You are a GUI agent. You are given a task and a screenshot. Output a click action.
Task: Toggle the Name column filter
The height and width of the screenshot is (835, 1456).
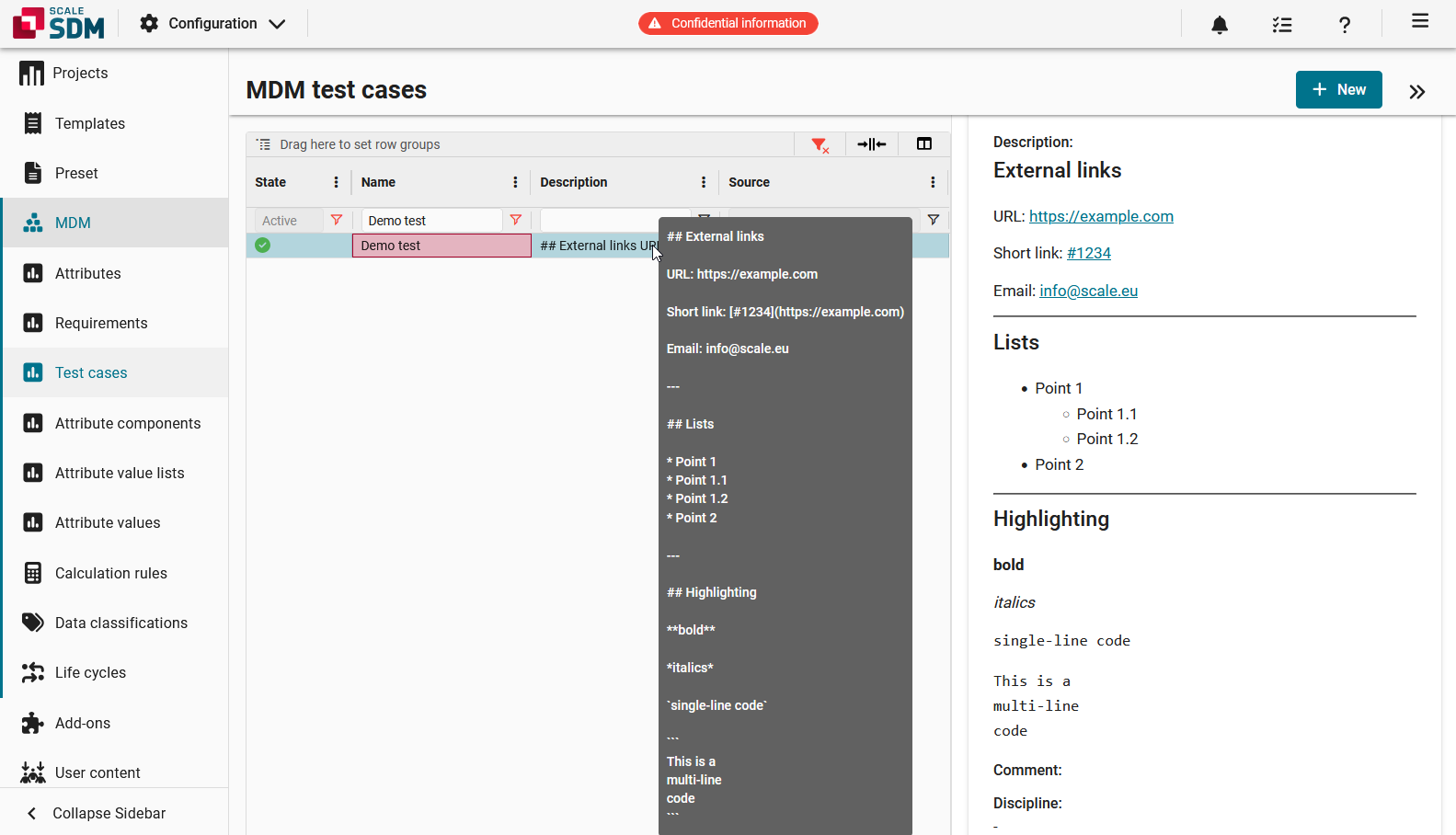tap(516, 220)
